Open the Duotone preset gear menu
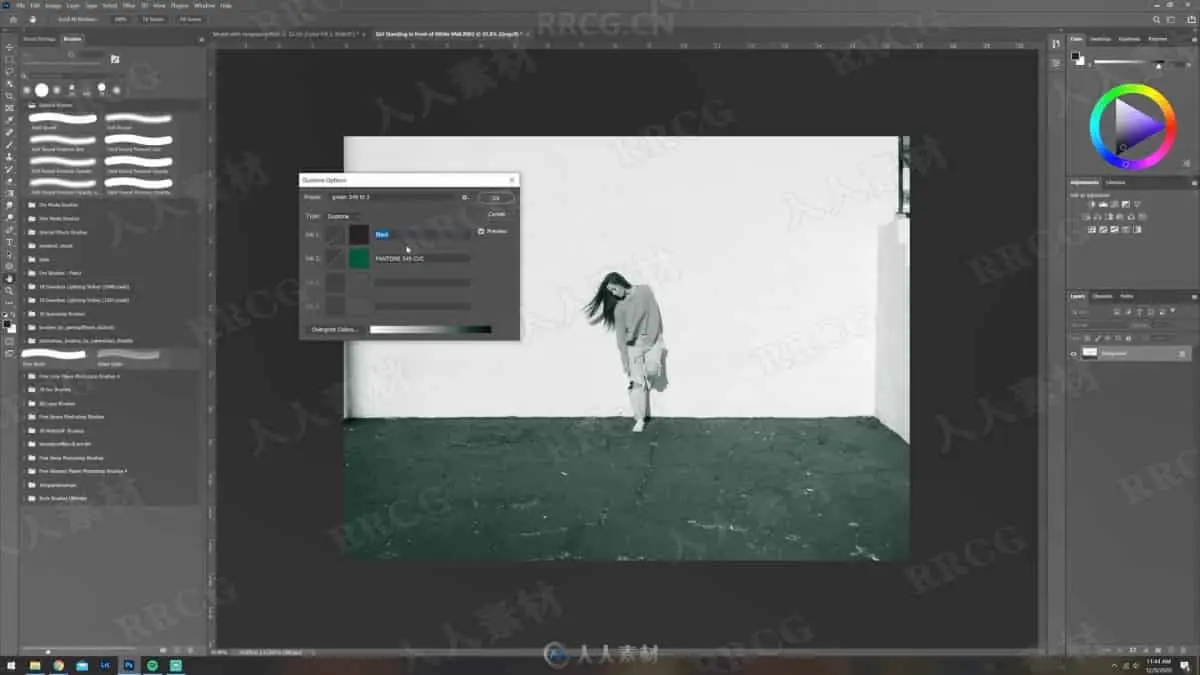This screenshot has width=1200, height=675. click(x=465, y=197)
